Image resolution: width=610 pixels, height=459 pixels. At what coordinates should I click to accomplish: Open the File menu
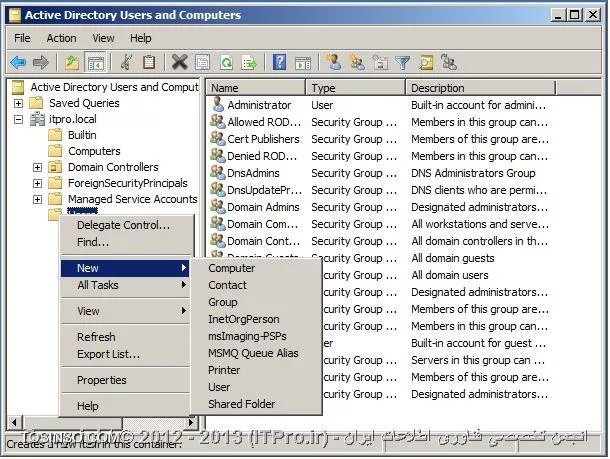coord(22,38)
